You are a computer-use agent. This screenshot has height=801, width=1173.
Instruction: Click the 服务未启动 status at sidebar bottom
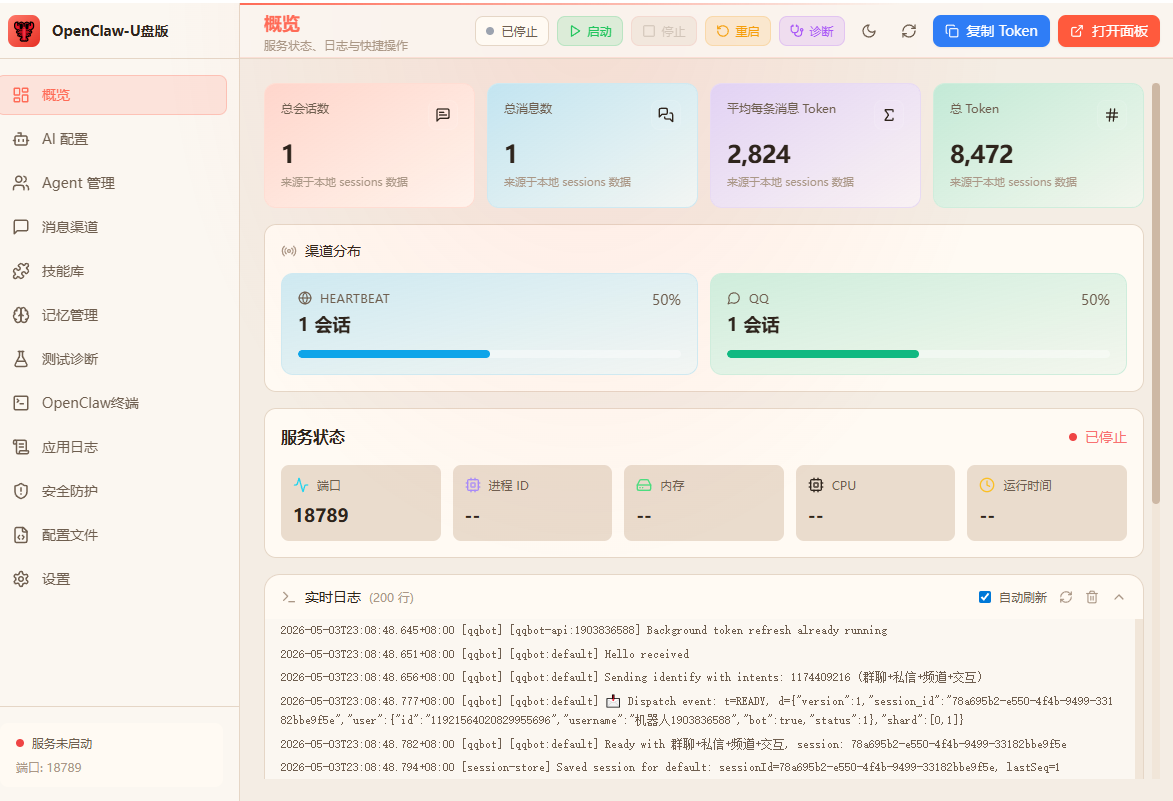coord(55,744)
